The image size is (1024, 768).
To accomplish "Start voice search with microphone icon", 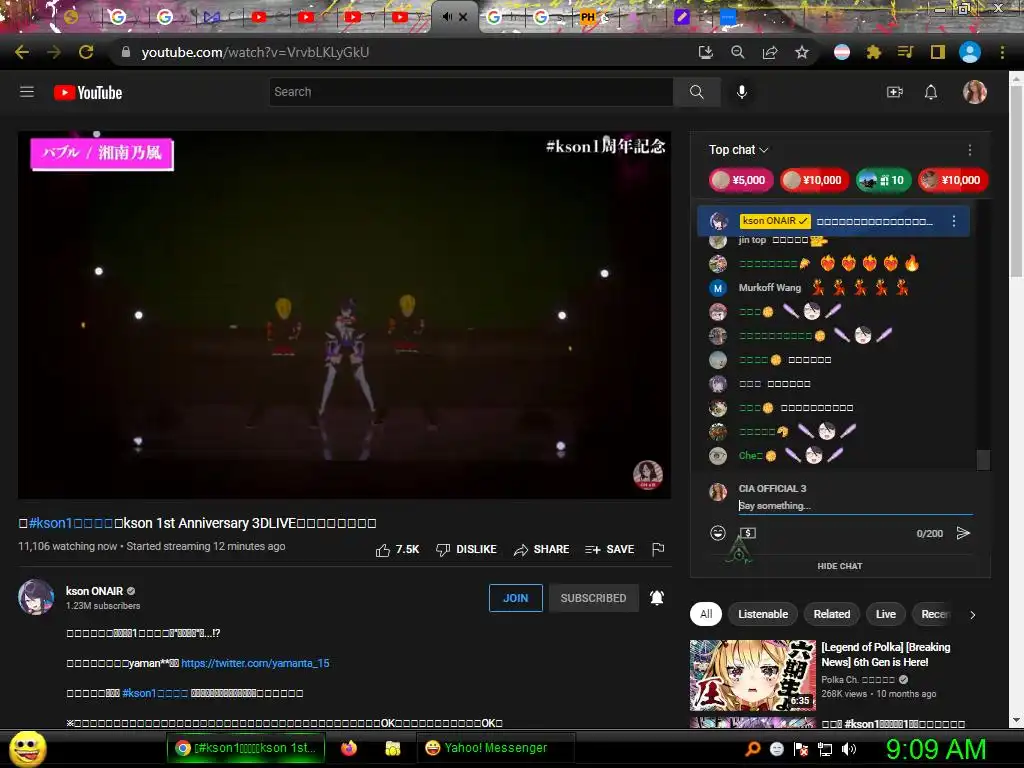I will [741, 92].
